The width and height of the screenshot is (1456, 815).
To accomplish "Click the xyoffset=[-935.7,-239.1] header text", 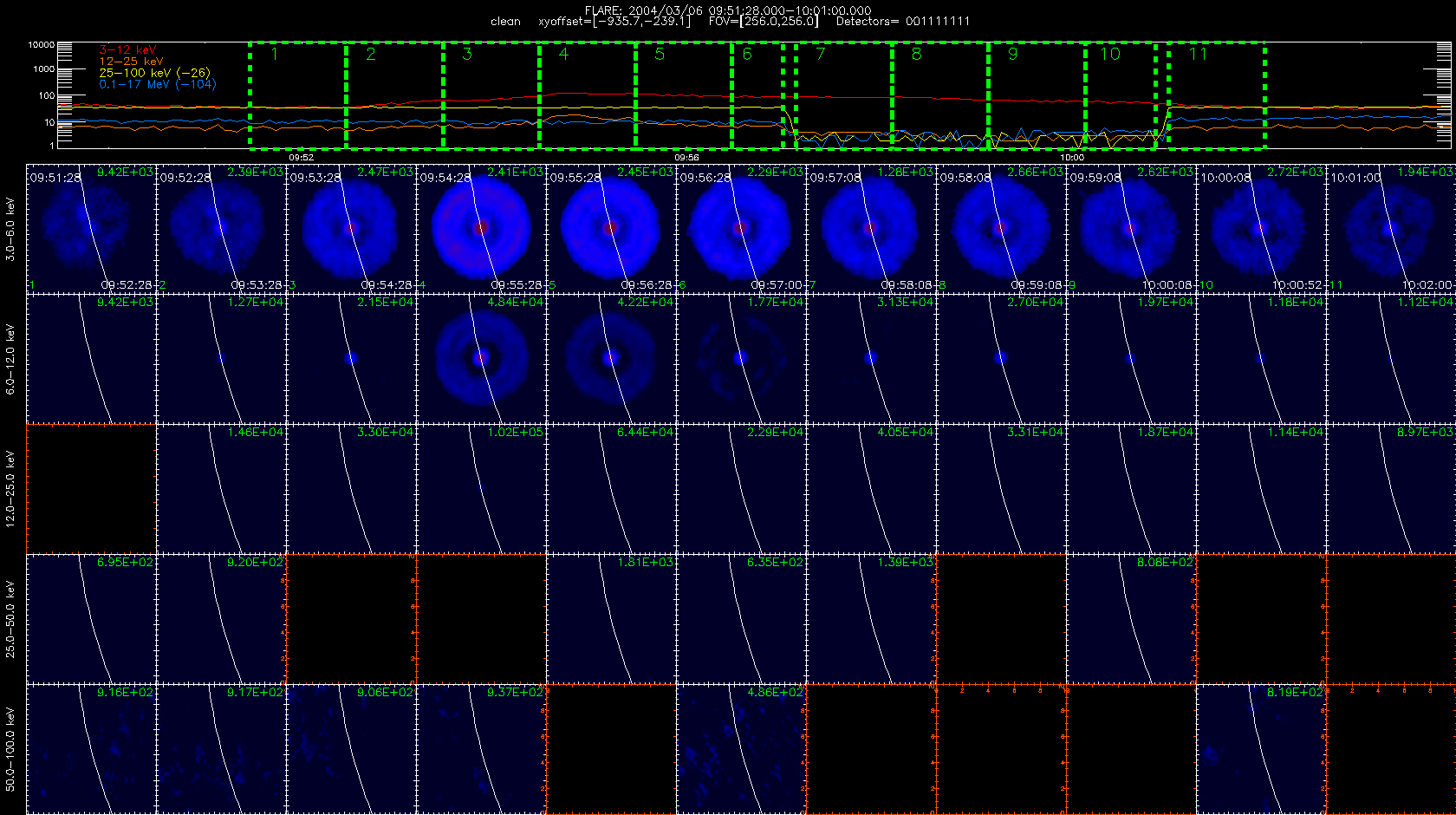I will pos(614,21).
